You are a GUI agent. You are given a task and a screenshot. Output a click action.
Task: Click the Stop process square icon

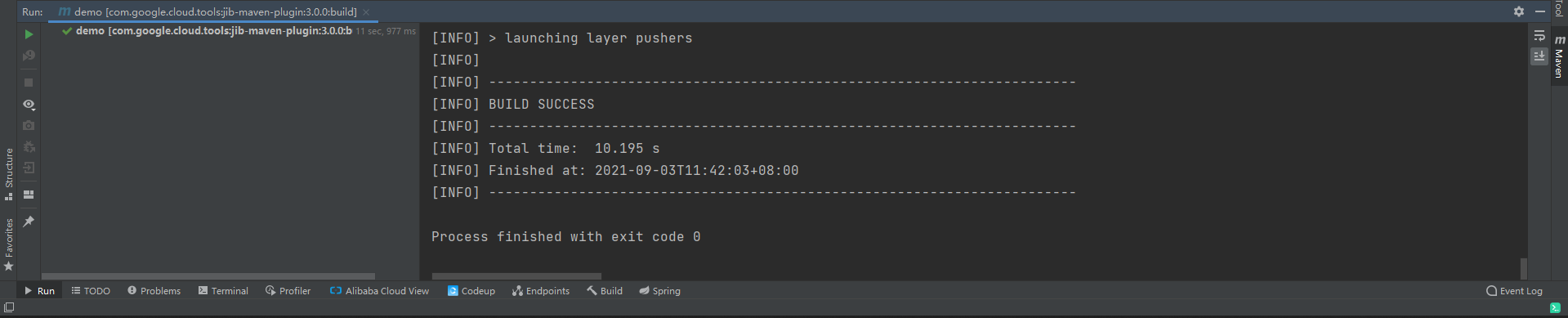click(x=29, y=83)
